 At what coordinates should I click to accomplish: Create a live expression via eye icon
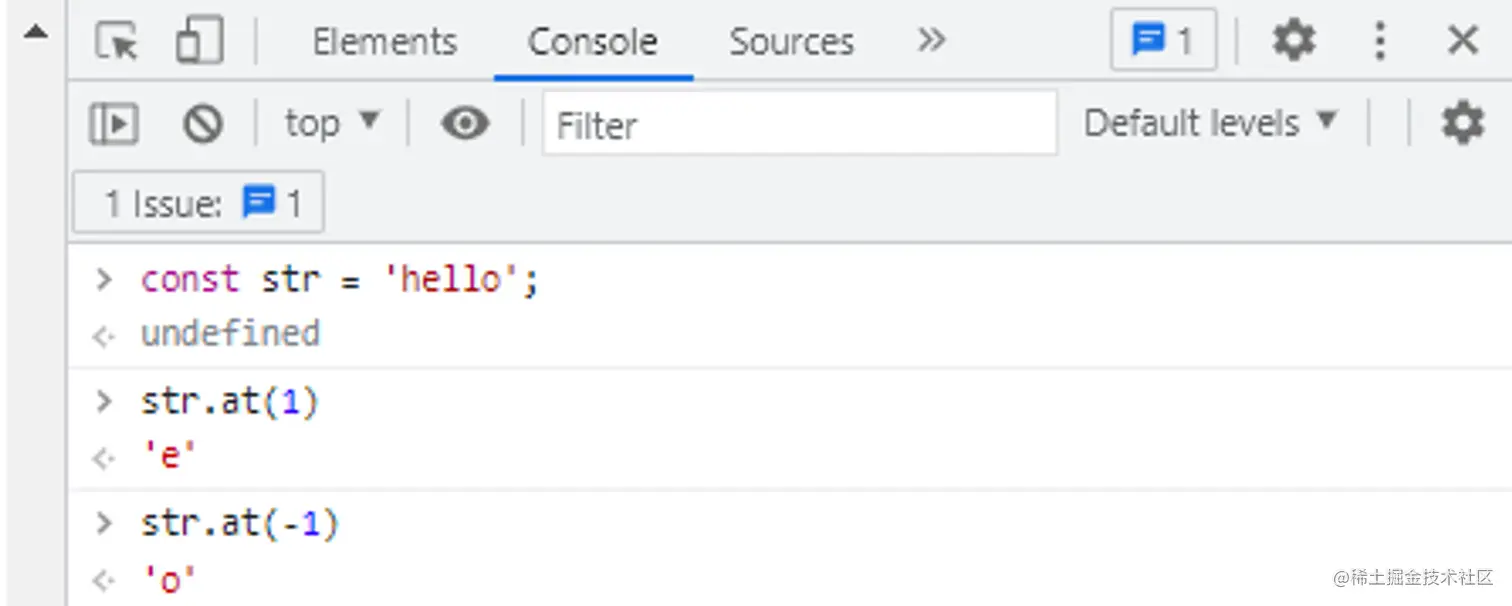465,124
